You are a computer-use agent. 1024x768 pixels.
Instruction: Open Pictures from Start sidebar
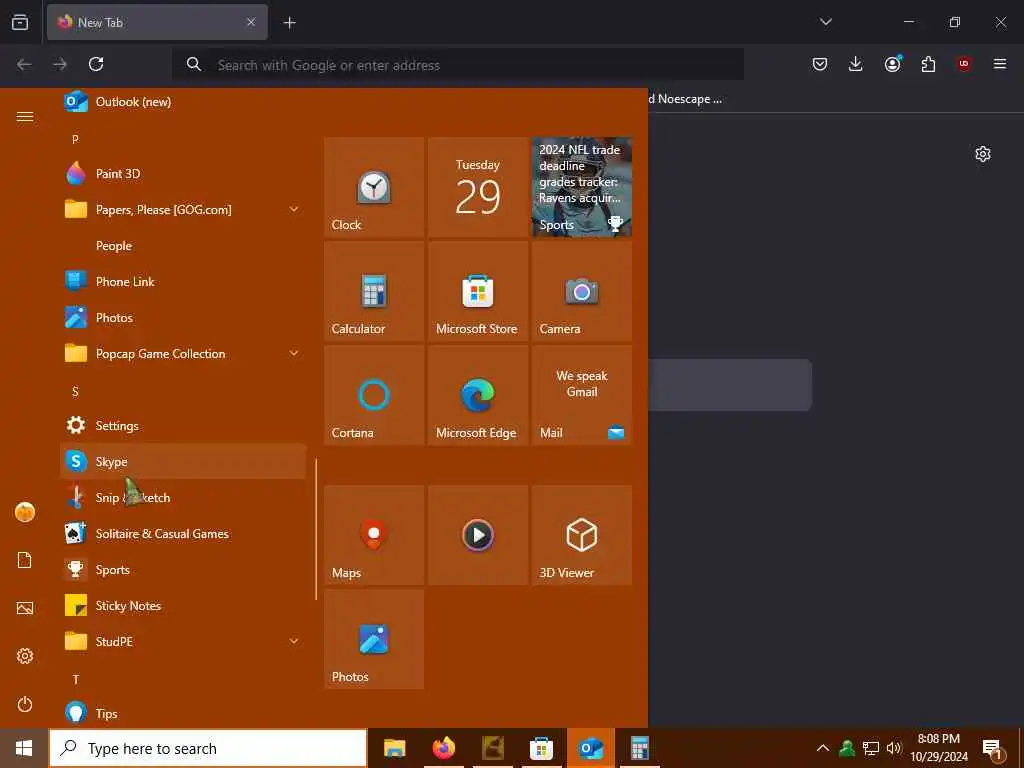coord(25,608)
